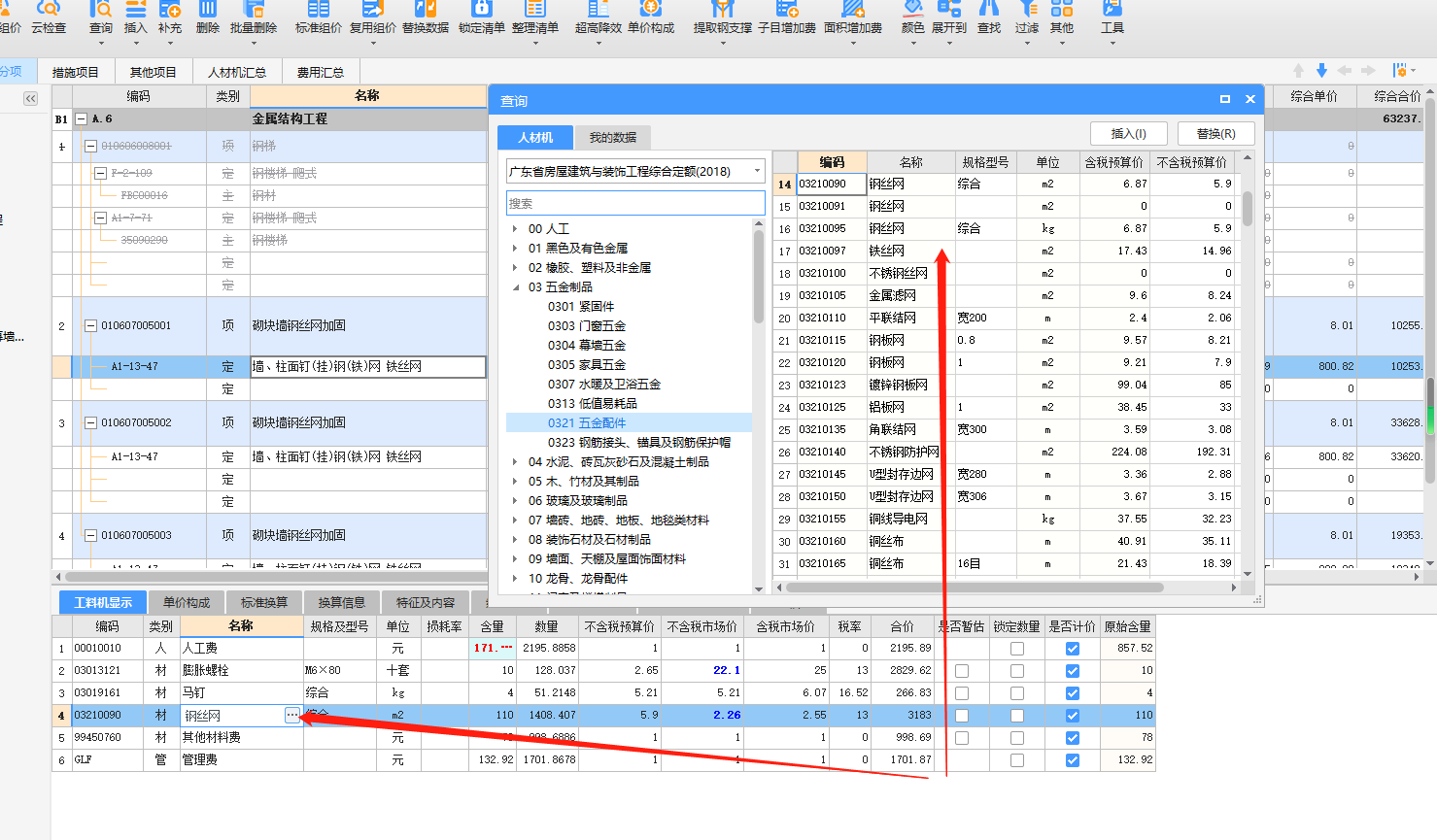Expand the 00 人工 tree node

pos(515,229)
